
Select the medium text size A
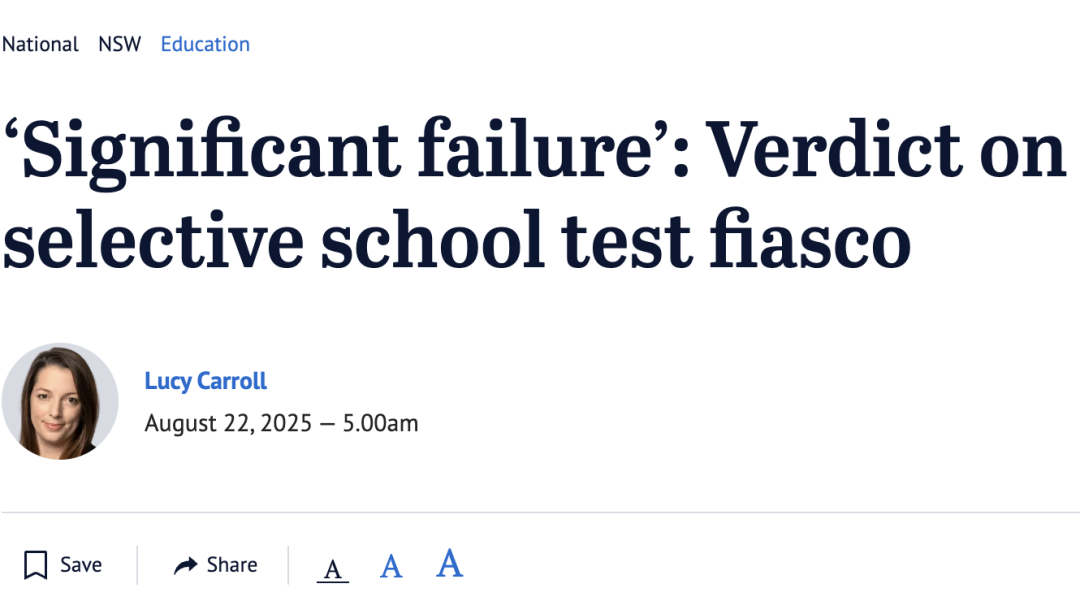tap(391, 567)
